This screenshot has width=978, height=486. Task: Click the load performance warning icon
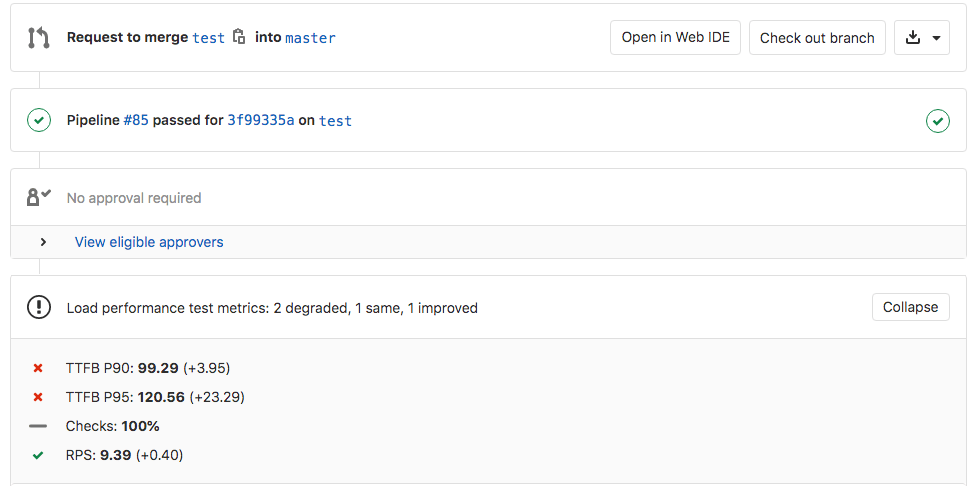38,307
